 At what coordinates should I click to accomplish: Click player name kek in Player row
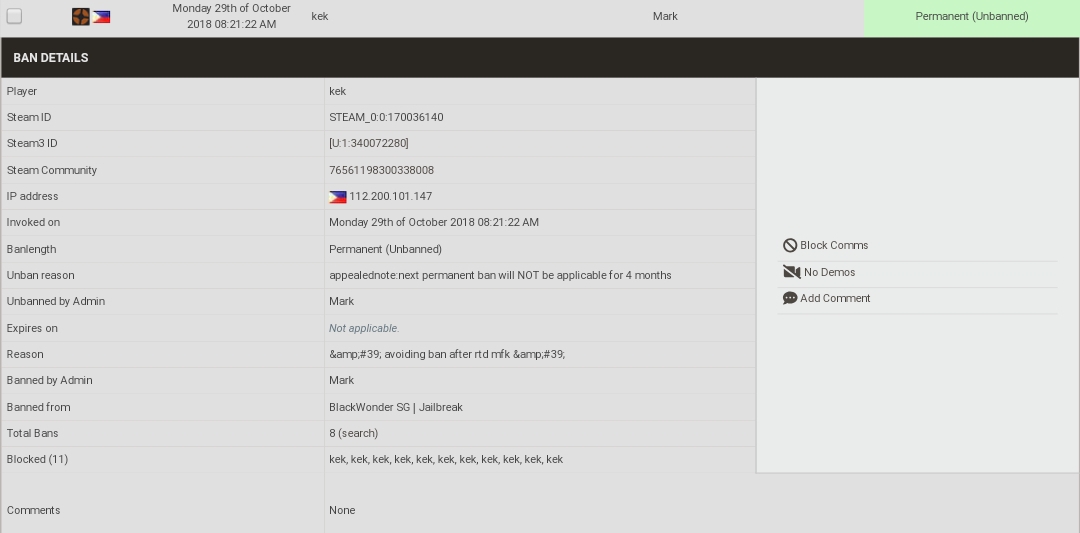pyautogui.click(x=338, y=91)
